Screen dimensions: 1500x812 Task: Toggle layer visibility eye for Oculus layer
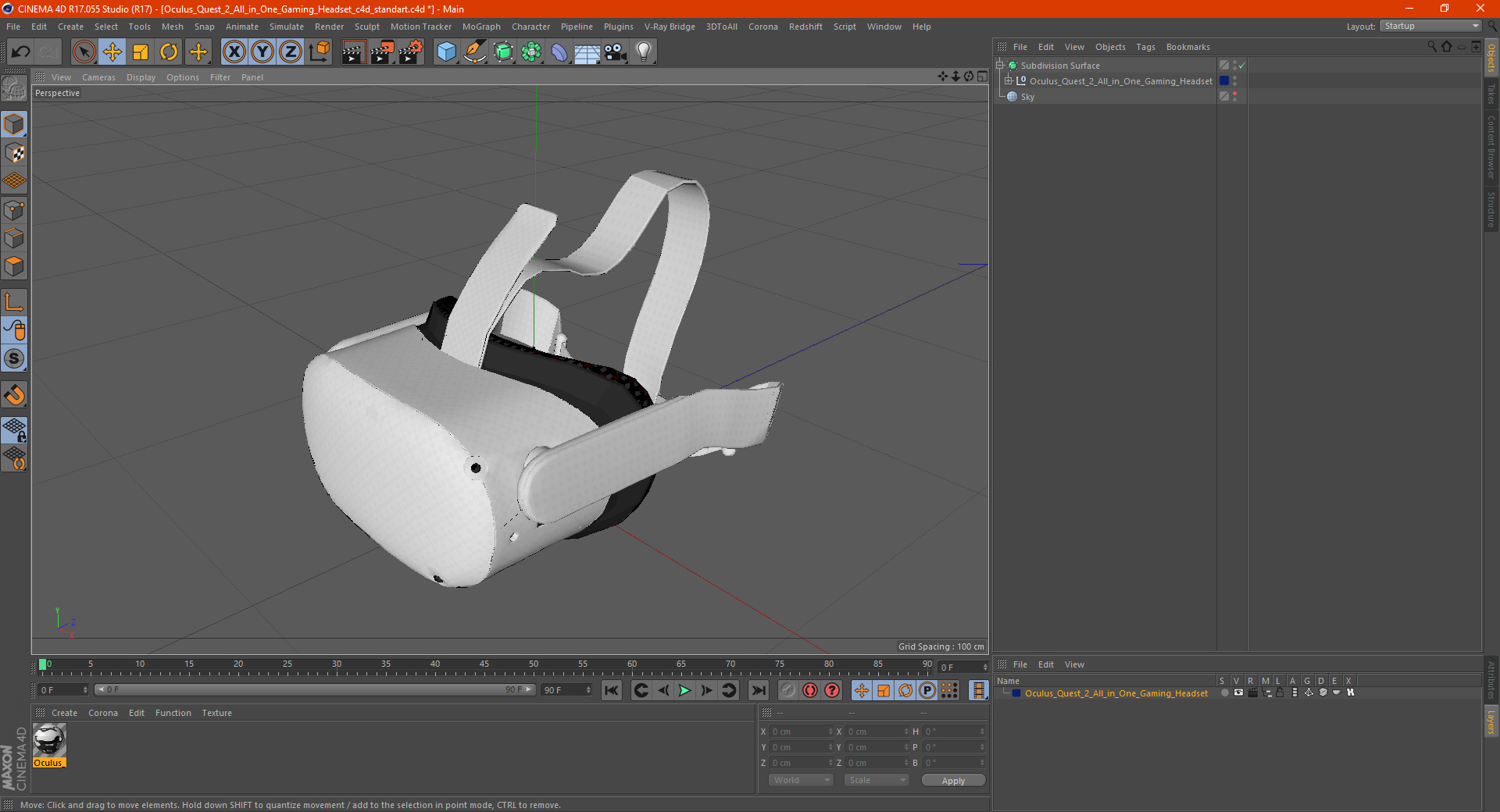tap(1238, 693)
